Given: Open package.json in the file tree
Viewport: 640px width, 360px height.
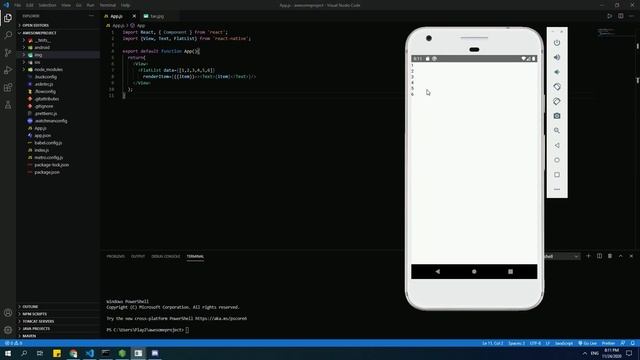Looking at the screenshot, I should pyautogui.click(x=47, y=172).
